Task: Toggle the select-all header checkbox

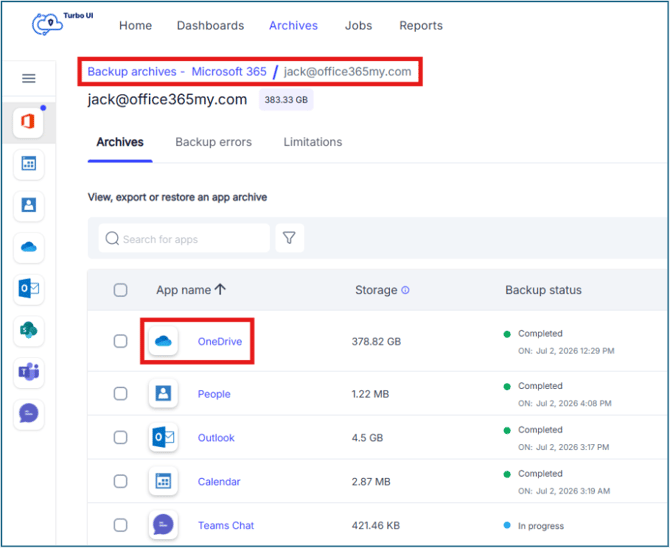Action: pos(120,290)
